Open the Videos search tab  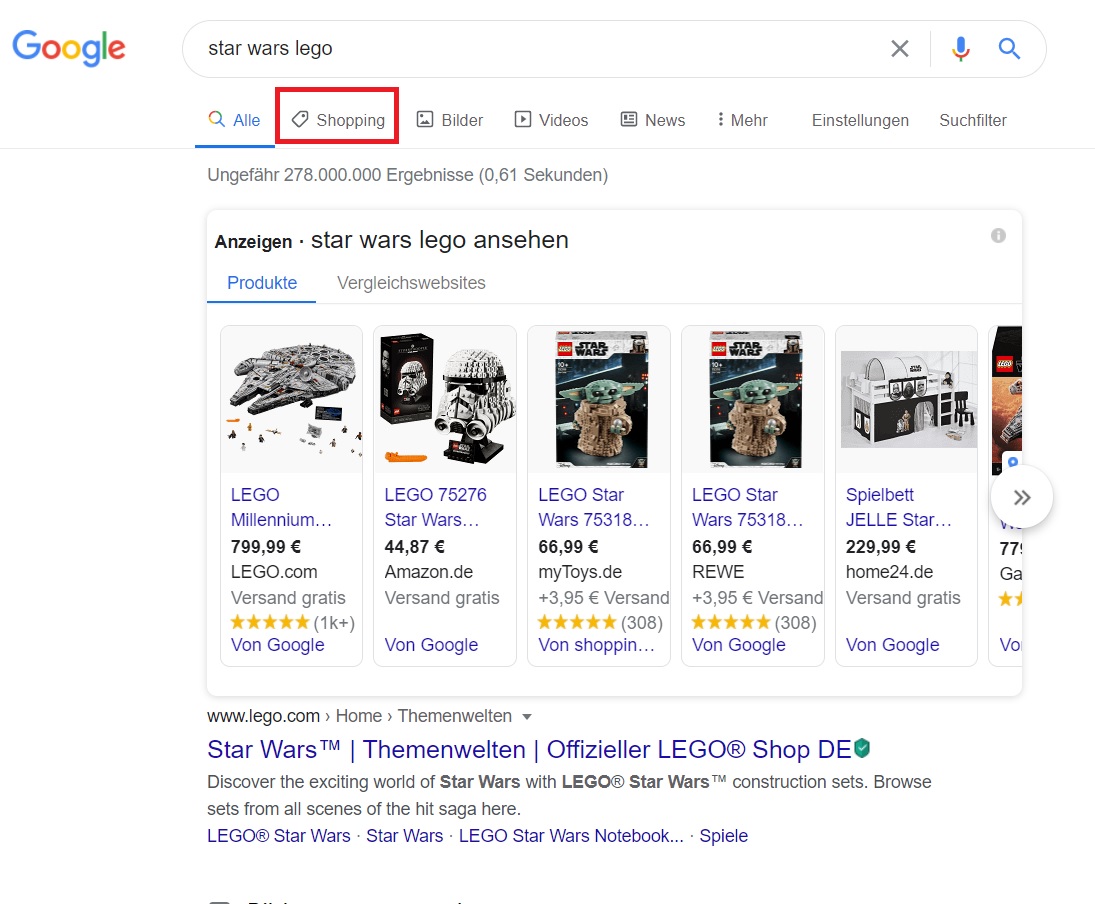coord(551,120)
